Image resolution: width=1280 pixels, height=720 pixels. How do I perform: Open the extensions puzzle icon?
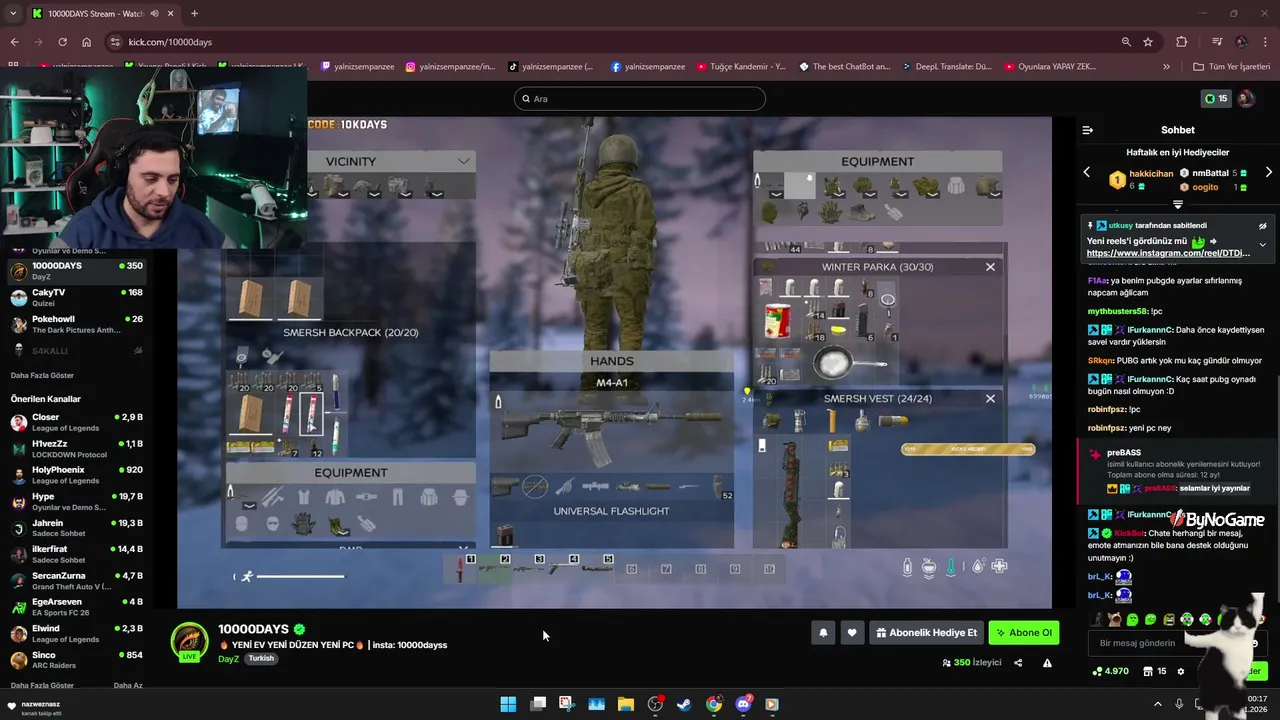click(1182, 42)
